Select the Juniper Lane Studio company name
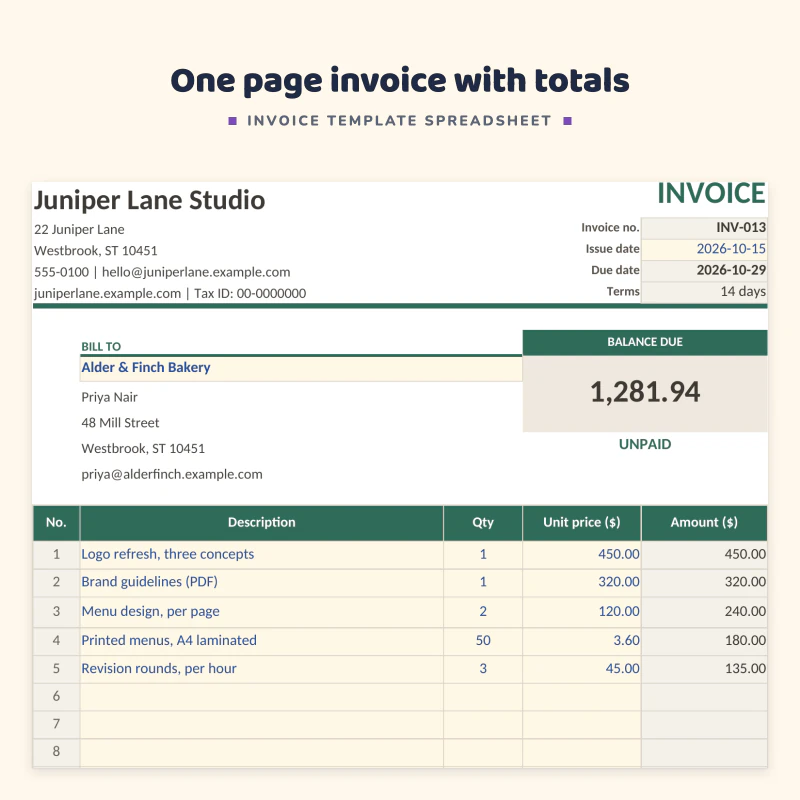800x800 pixels. (149, 200)
